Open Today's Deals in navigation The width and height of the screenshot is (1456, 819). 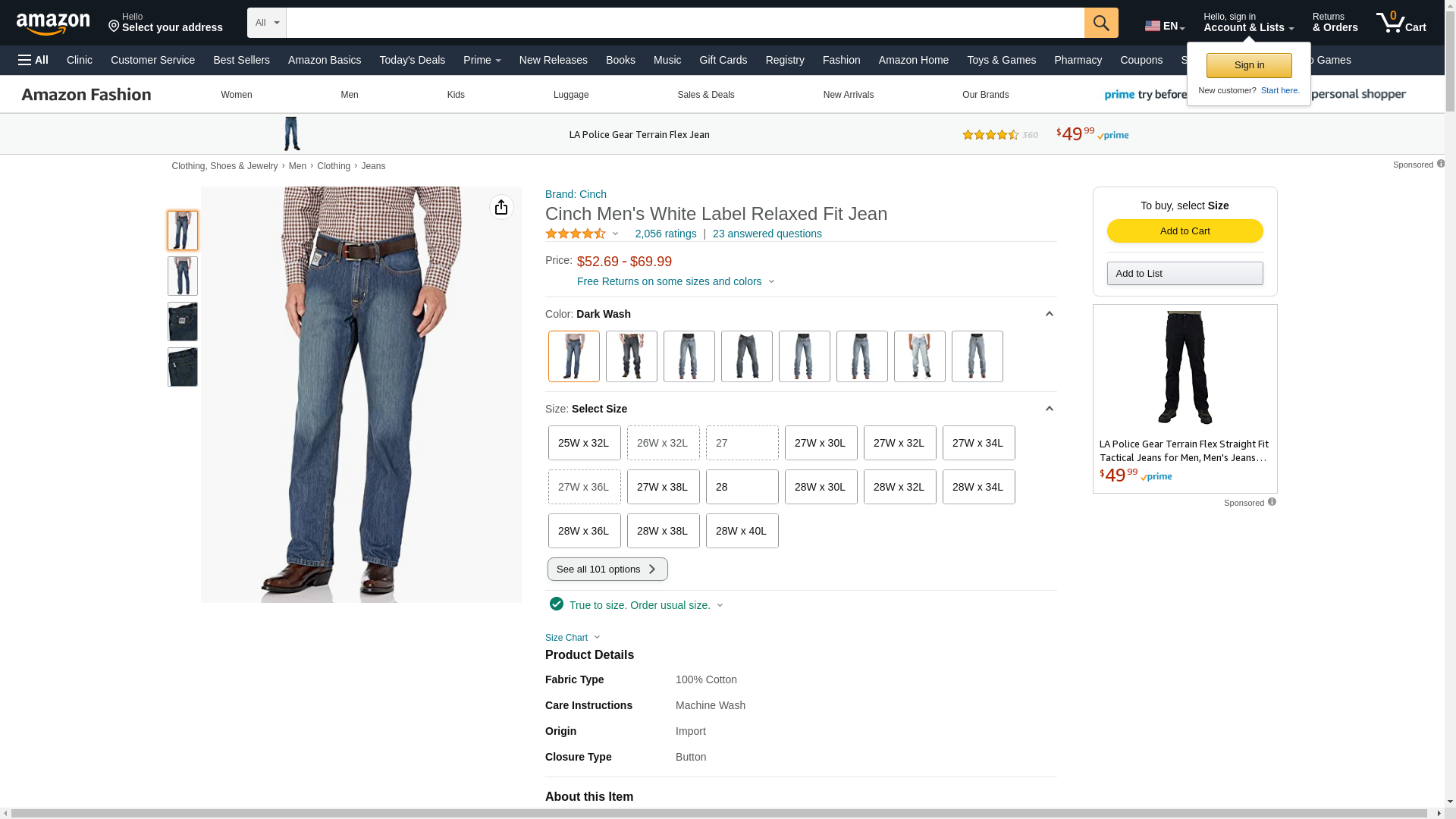[x=412, y=60]
